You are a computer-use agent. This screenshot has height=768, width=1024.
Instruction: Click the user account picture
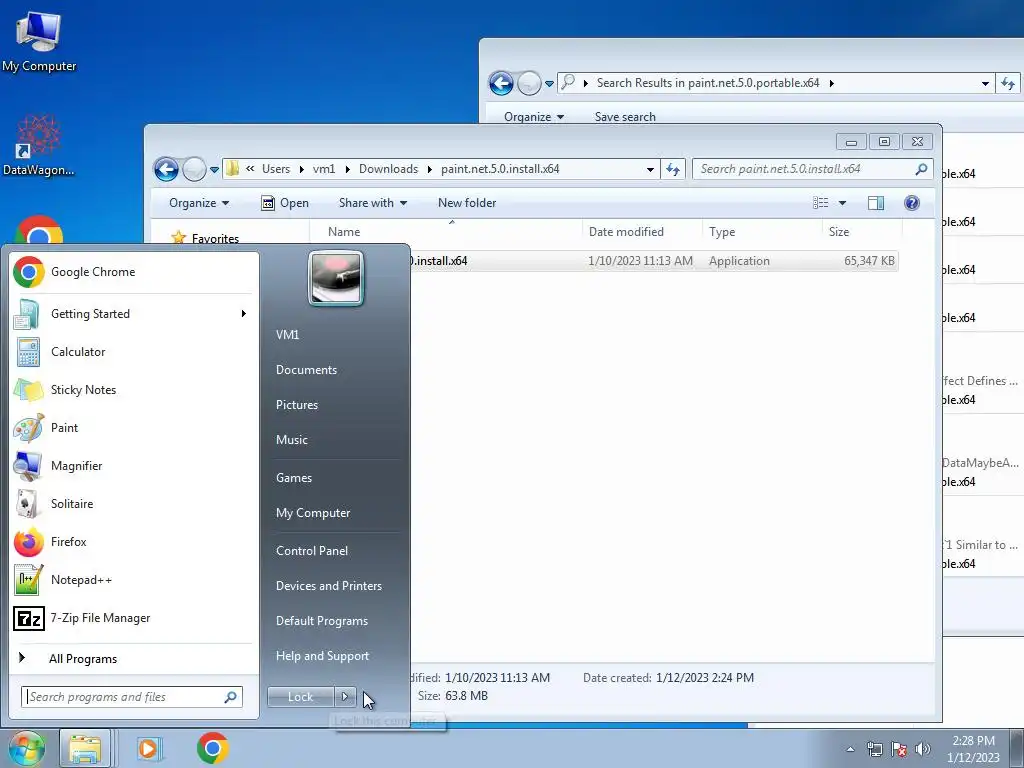[336, 279]
